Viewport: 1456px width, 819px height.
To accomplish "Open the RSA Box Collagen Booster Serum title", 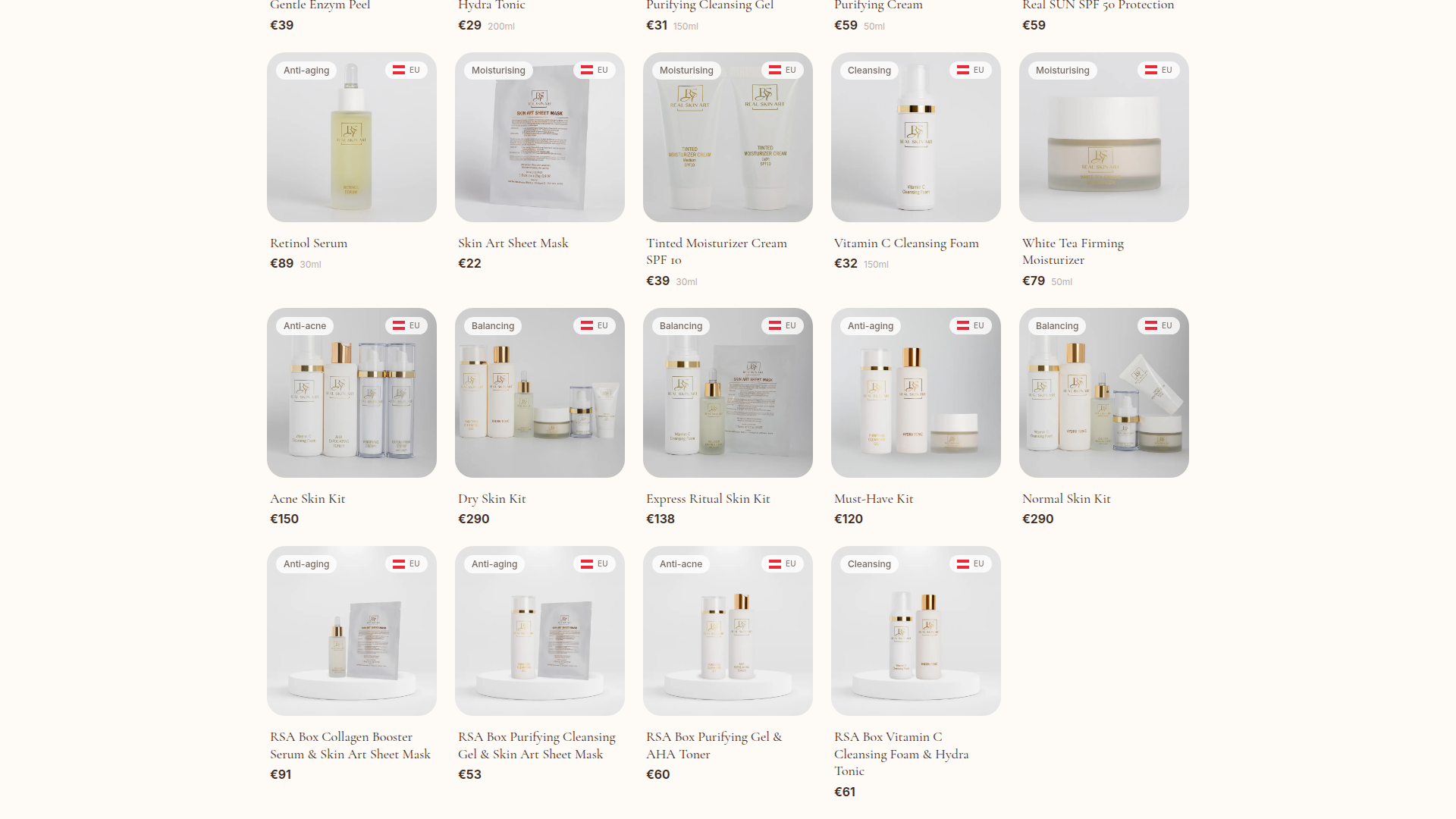I will pos(350,745).
